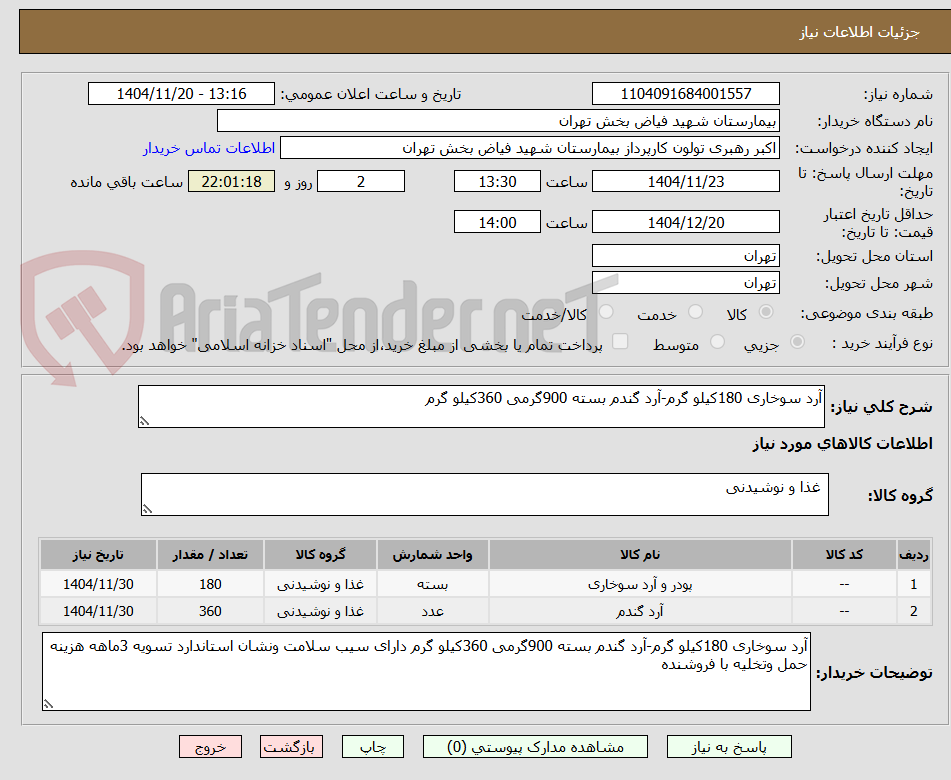
Task: Click the گروه کالا column header in table
Action: pos(320,554)
